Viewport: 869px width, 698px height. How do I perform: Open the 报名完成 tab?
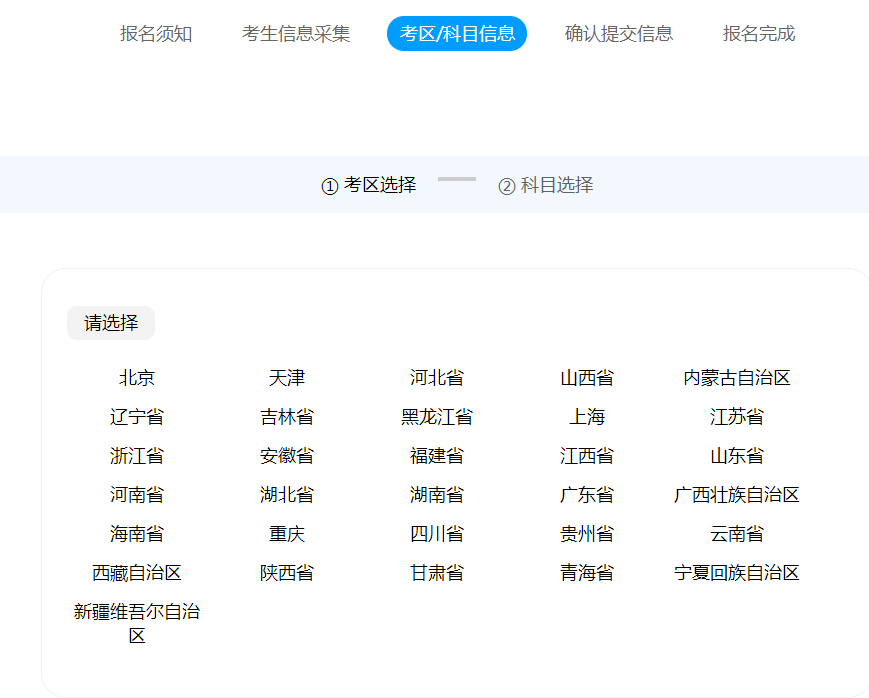[757, 33]
